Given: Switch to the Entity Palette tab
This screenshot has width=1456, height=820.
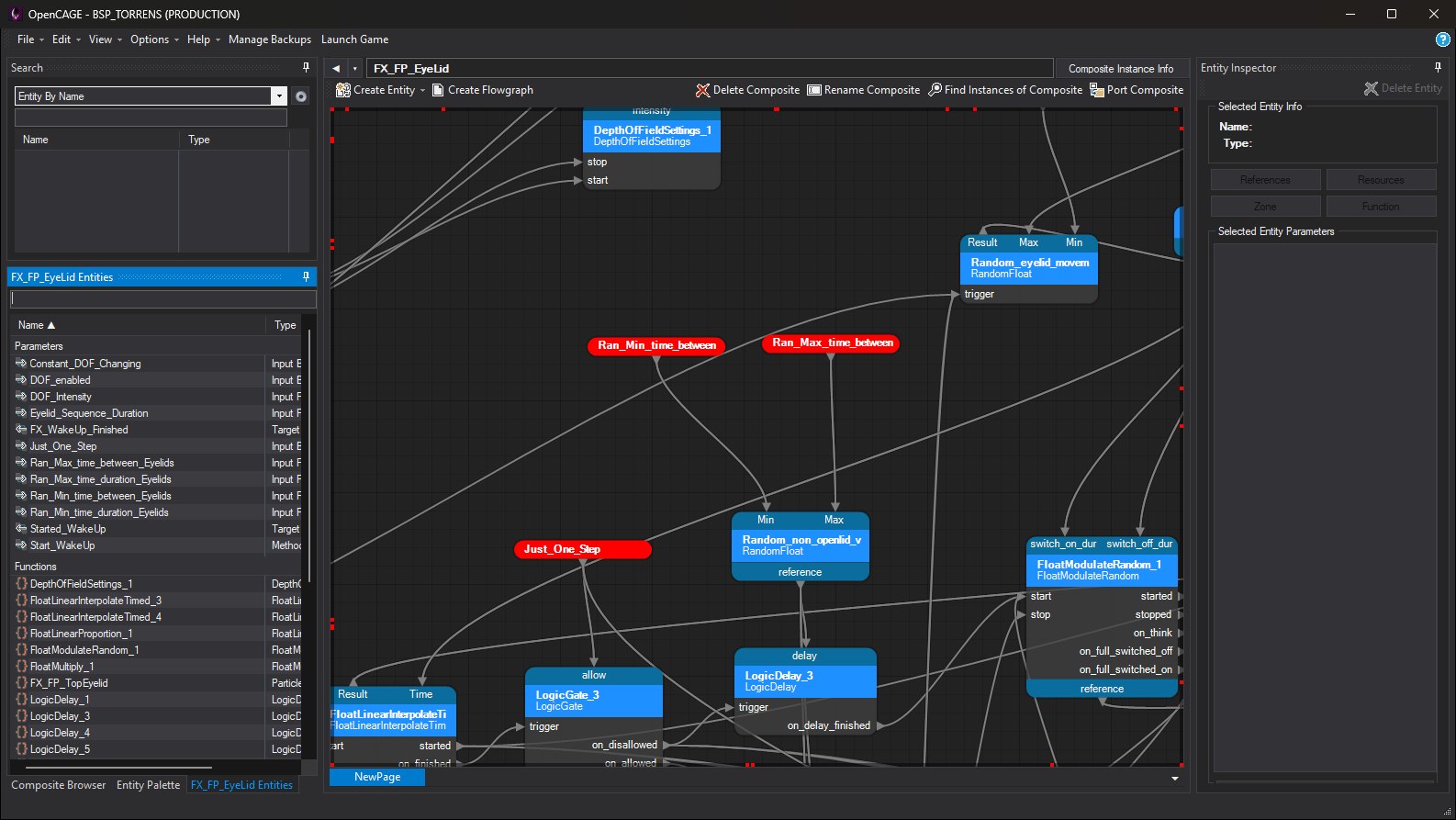Looking at the screenshot, I should click(148, 785).
